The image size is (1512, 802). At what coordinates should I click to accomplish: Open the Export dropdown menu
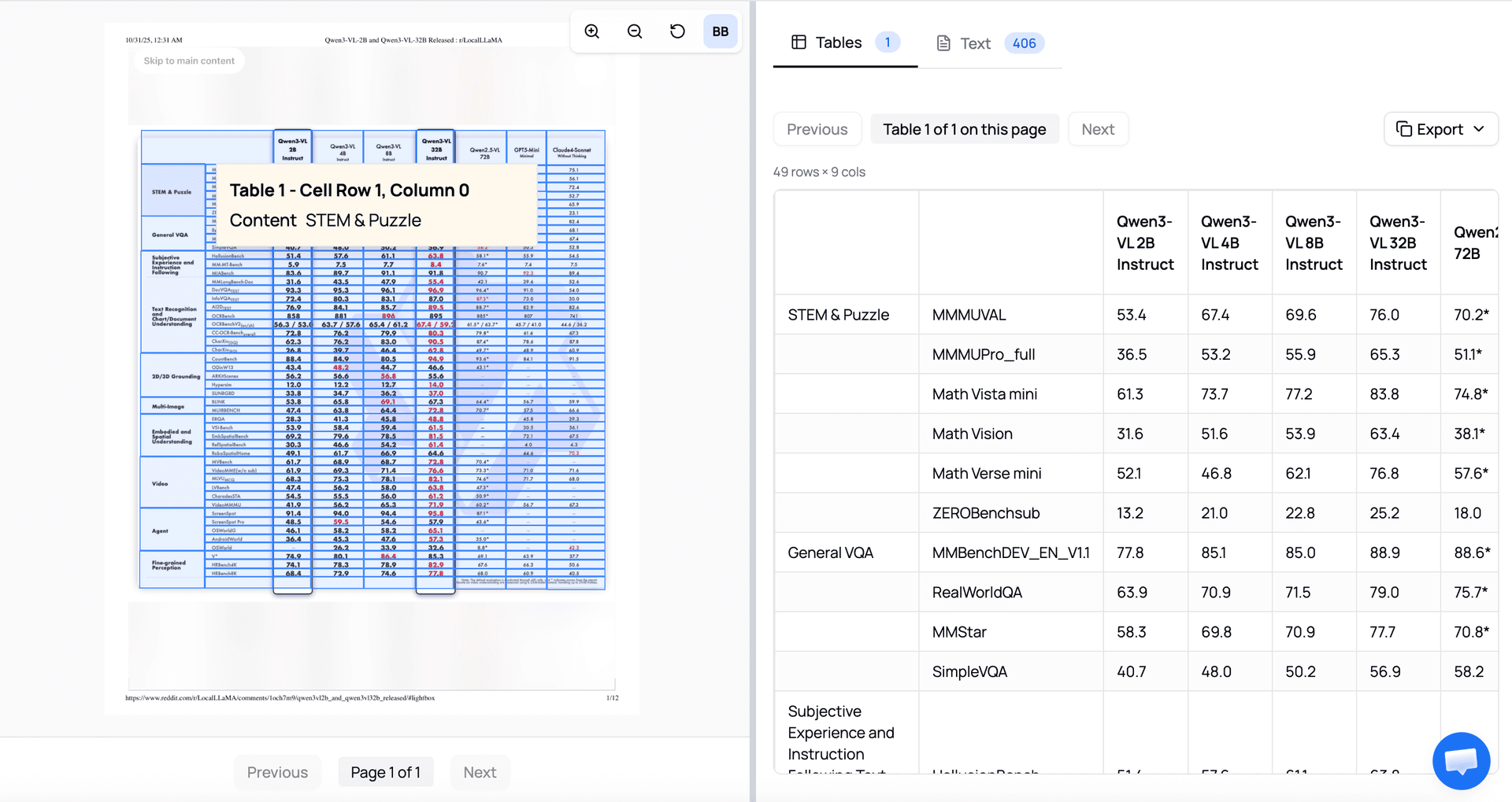tap(1440, 128)
